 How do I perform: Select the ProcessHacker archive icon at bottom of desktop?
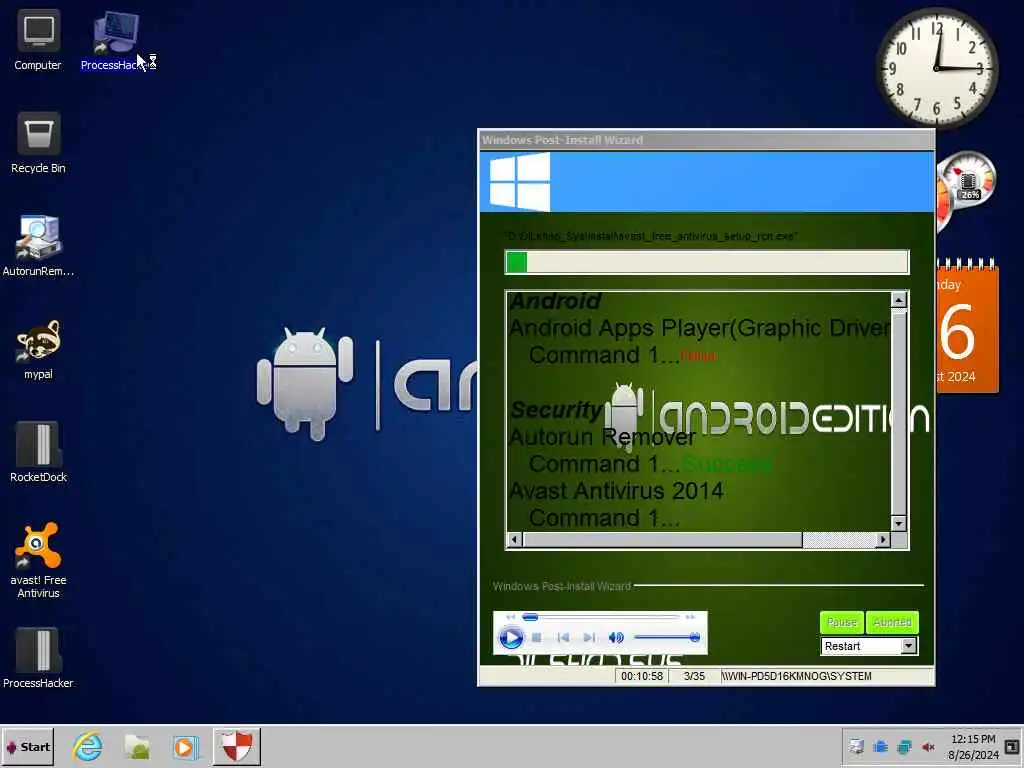click(38, 658)
